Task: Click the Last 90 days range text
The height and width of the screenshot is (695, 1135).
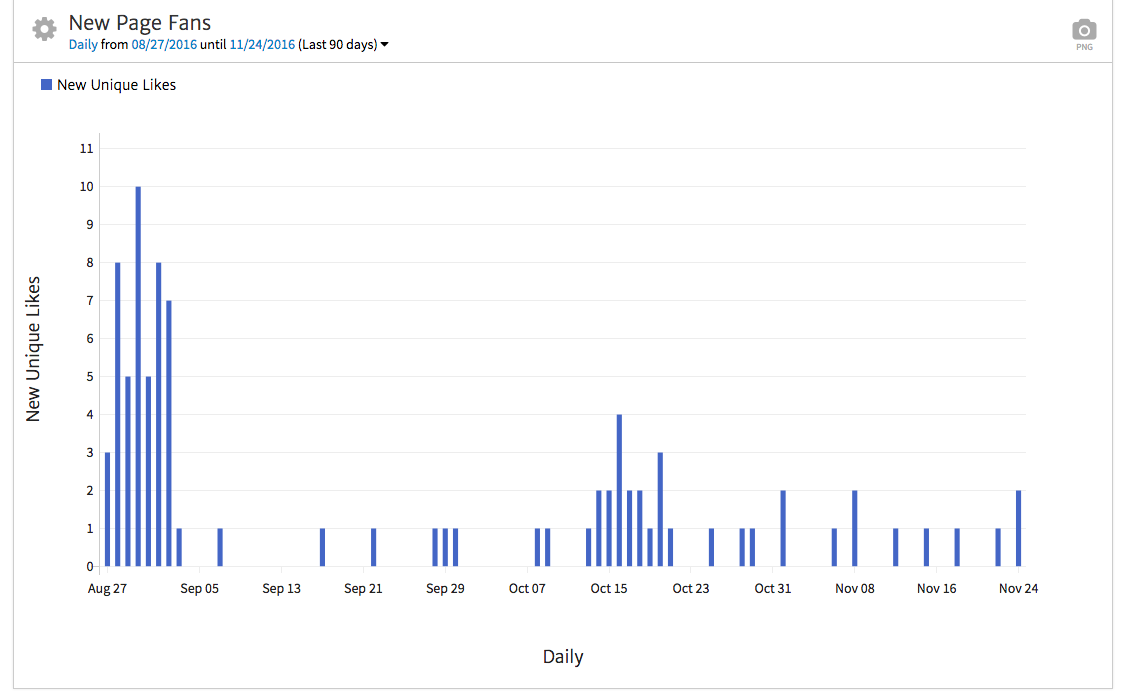Action: [x=337, y=45]
